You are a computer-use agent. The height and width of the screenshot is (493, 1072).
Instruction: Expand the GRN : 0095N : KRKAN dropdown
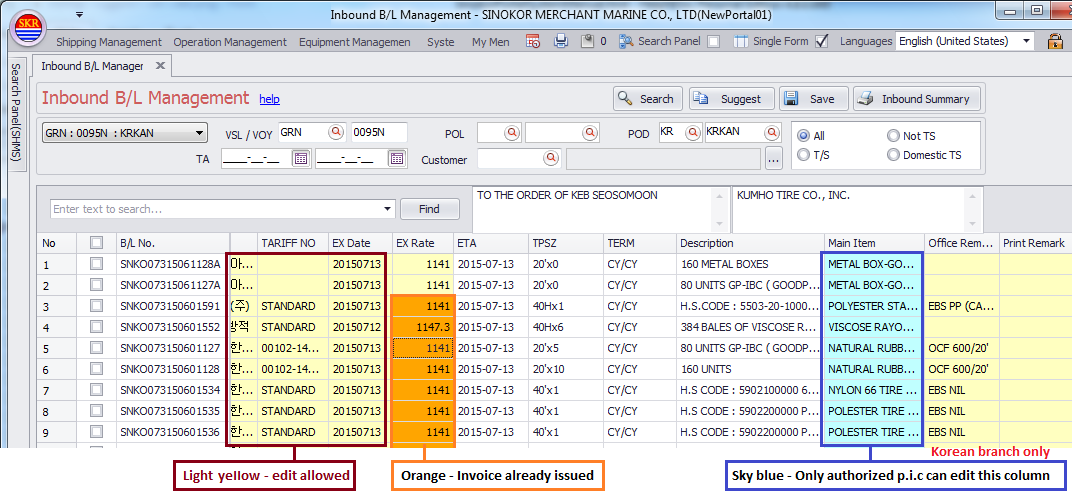pyautogui.click(x=199, y=133)
